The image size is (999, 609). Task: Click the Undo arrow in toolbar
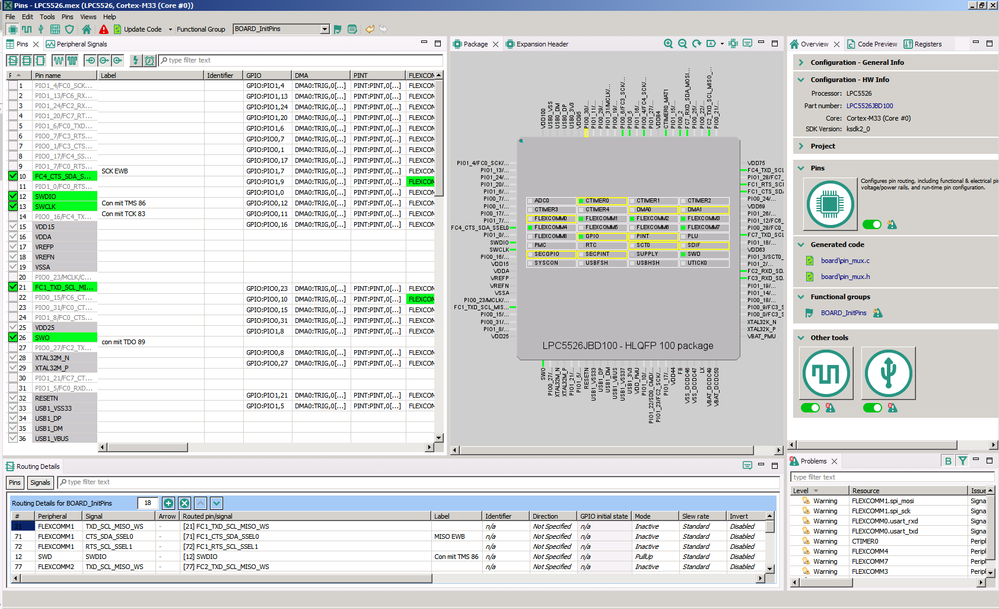pos(370,29)
